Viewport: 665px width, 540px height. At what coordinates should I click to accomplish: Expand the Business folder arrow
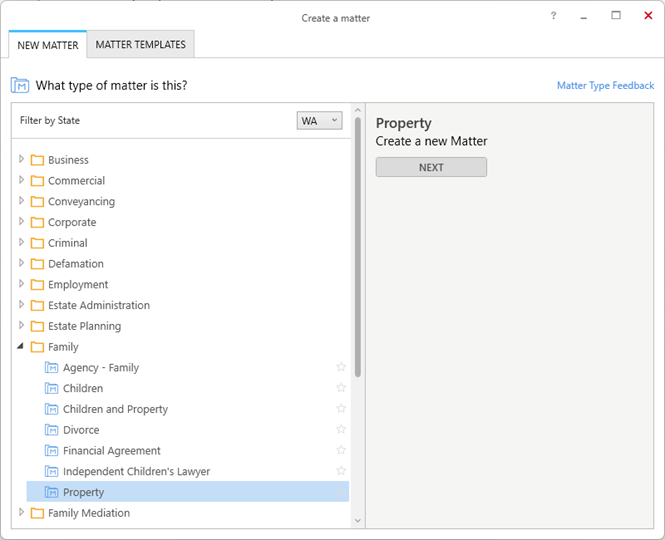tap(21, 159)
